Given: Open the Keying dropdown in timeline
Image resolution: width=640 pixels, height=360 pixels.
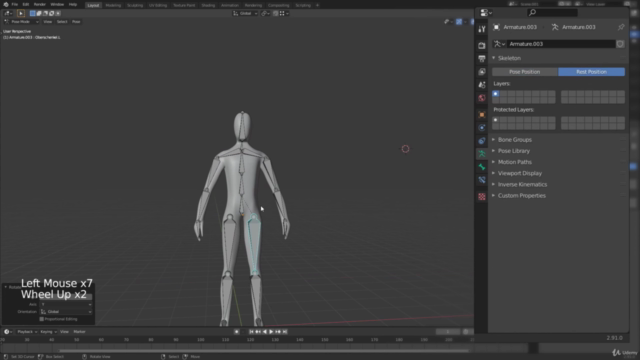Looking at the screenshot, I should pyautogui.click(x=49, y=332).
